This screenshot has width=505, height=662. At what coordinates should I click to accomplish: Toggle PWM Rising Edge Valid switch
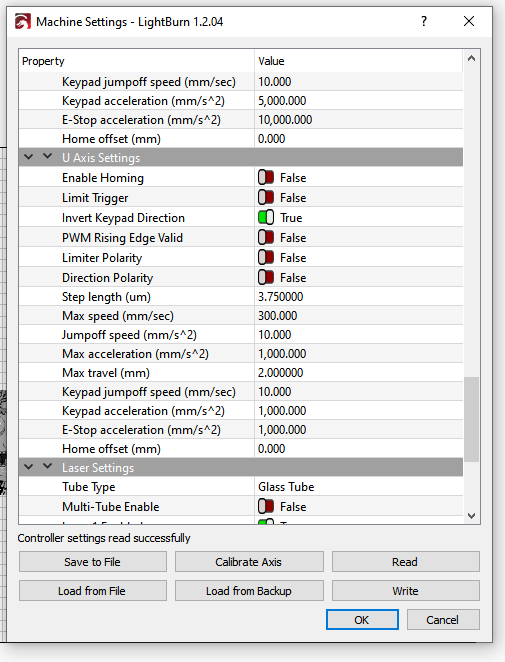(266, 237)
